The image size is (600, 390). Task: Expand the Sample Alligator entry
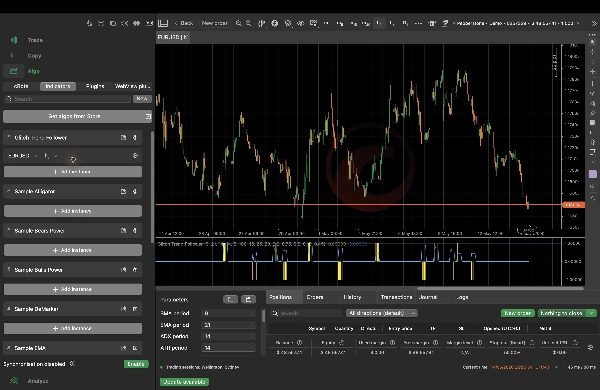8,191
